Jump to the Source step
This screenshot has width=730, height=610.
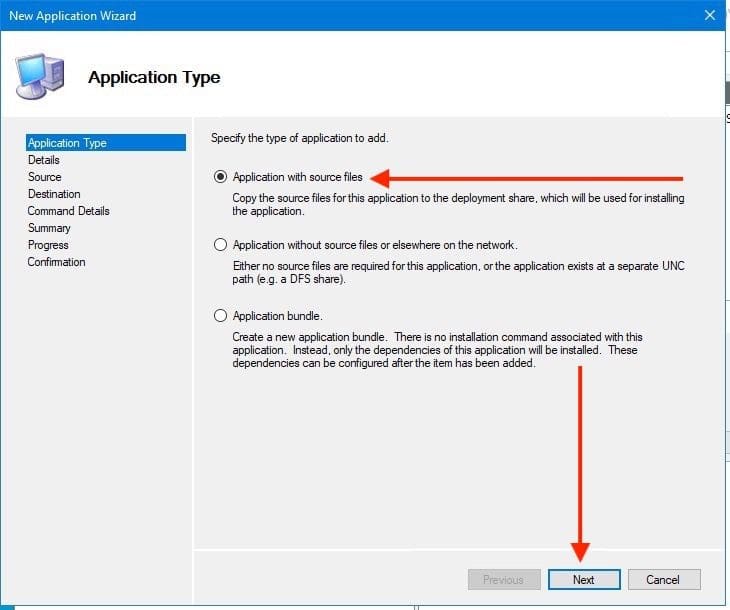[45, 177]
